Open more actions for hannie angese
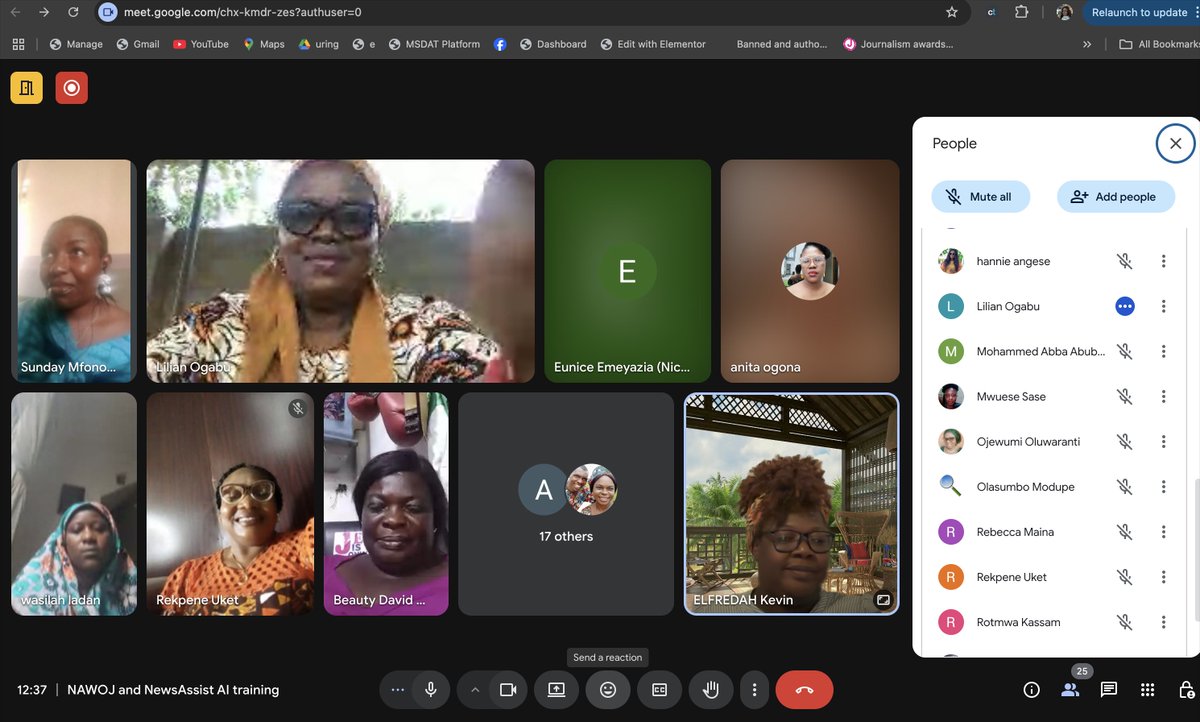Image resolution: width=1200 pixels, height=722 pixels. click(1163, 261)
